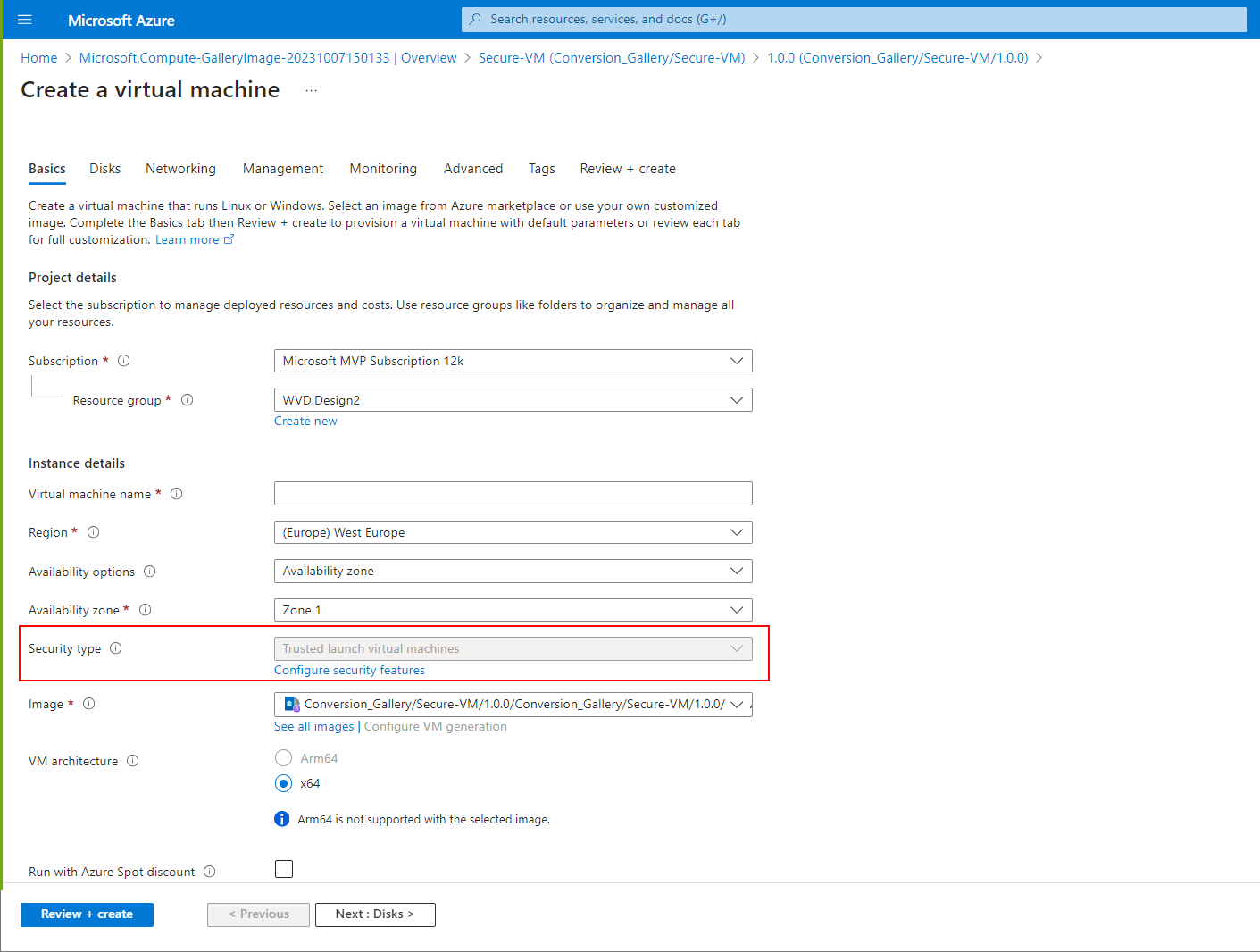Show the Region info tooltip

[94, 532]
